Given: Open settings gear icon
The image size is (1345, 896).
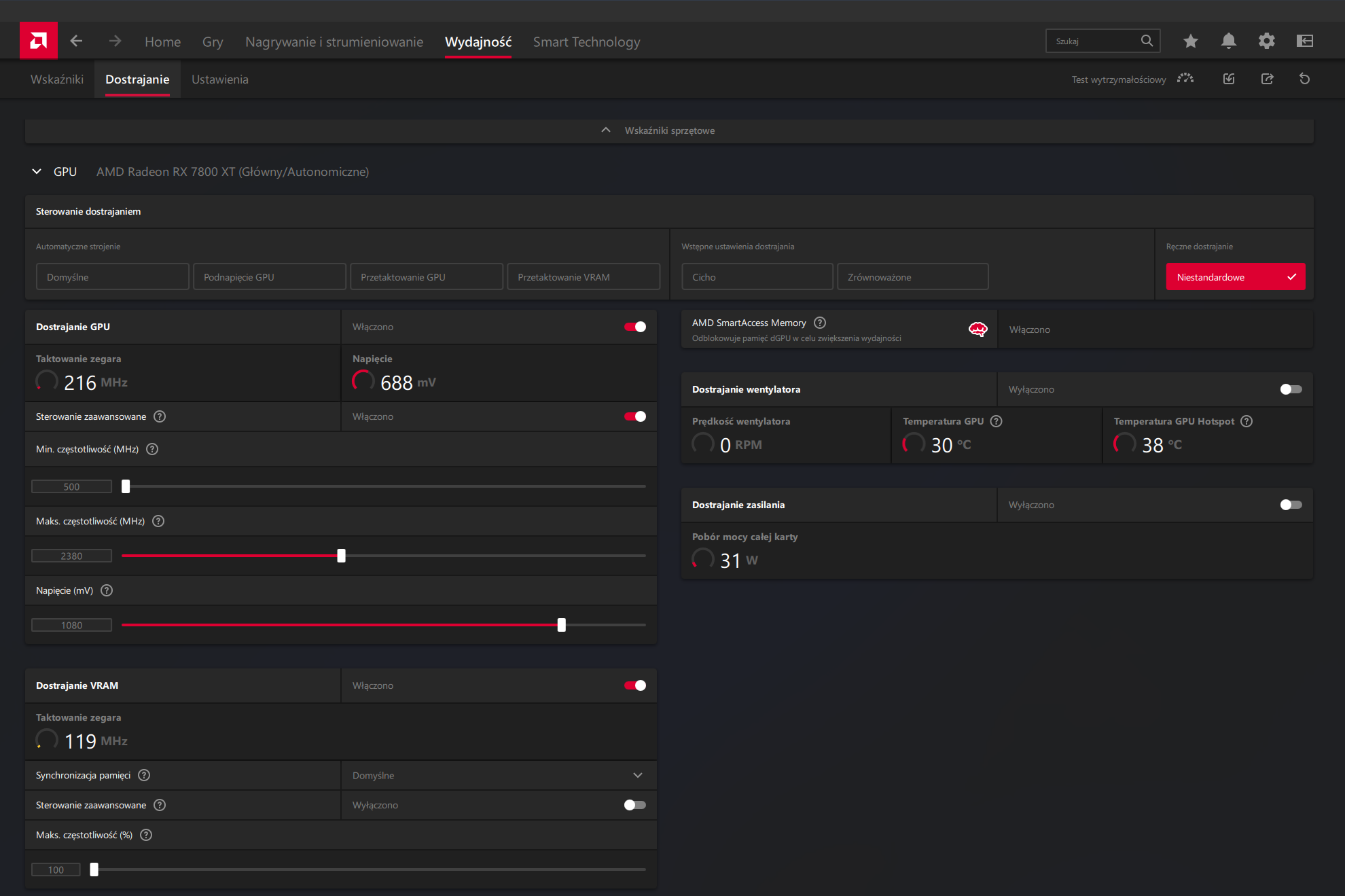Looking at the screenshot, I should click(x=1266, y=41).
